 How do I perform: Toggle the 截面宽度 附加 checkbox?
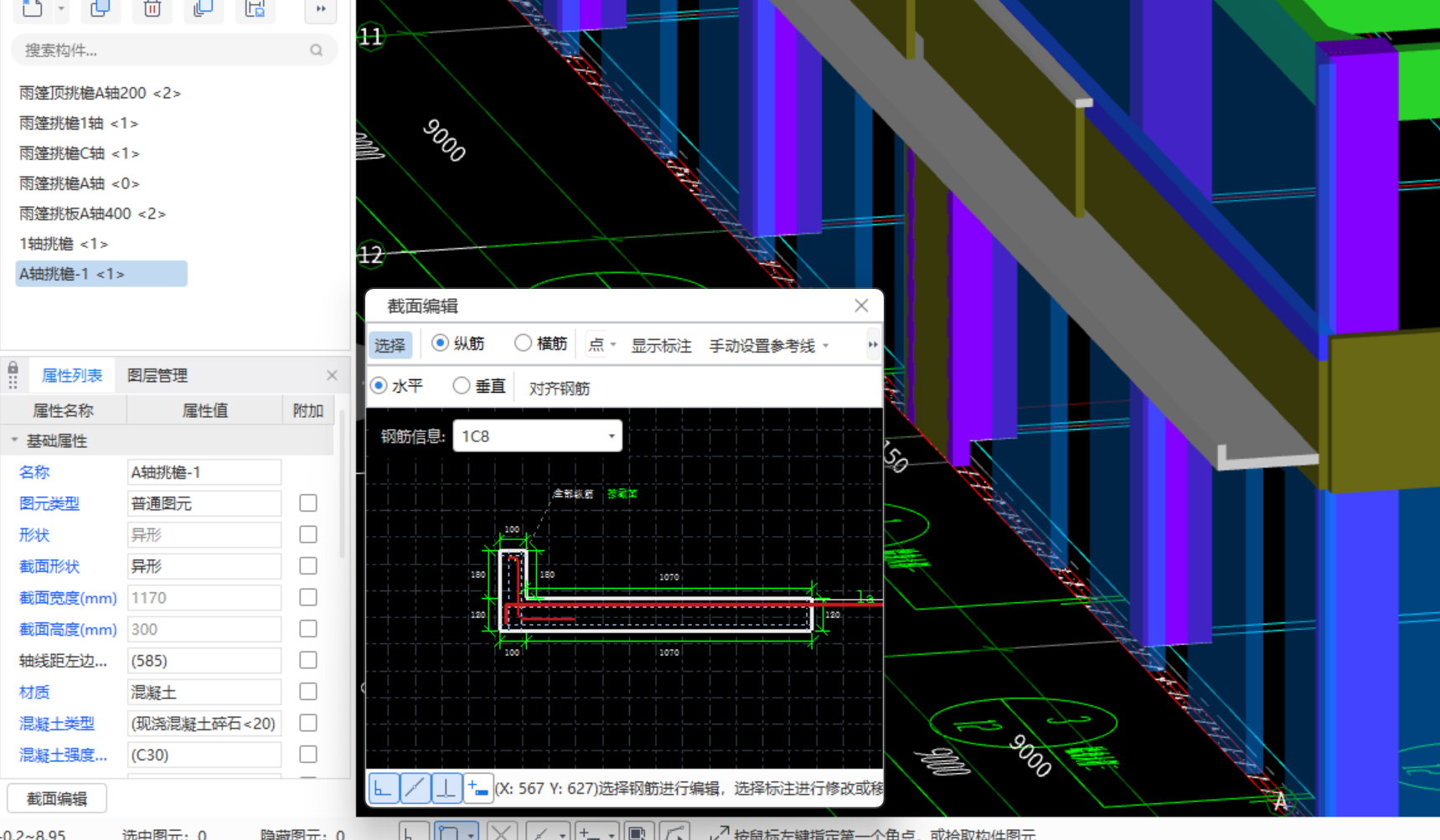(x=308, y=597)
